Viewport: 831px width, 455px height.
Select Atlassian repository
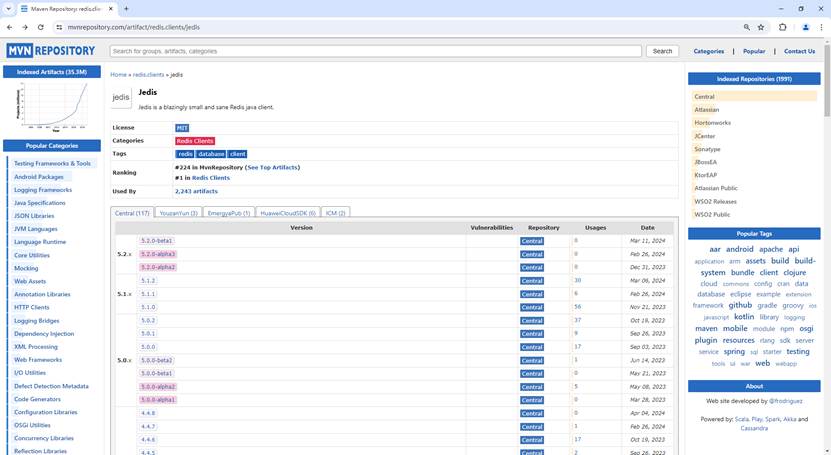click(706, 110)
